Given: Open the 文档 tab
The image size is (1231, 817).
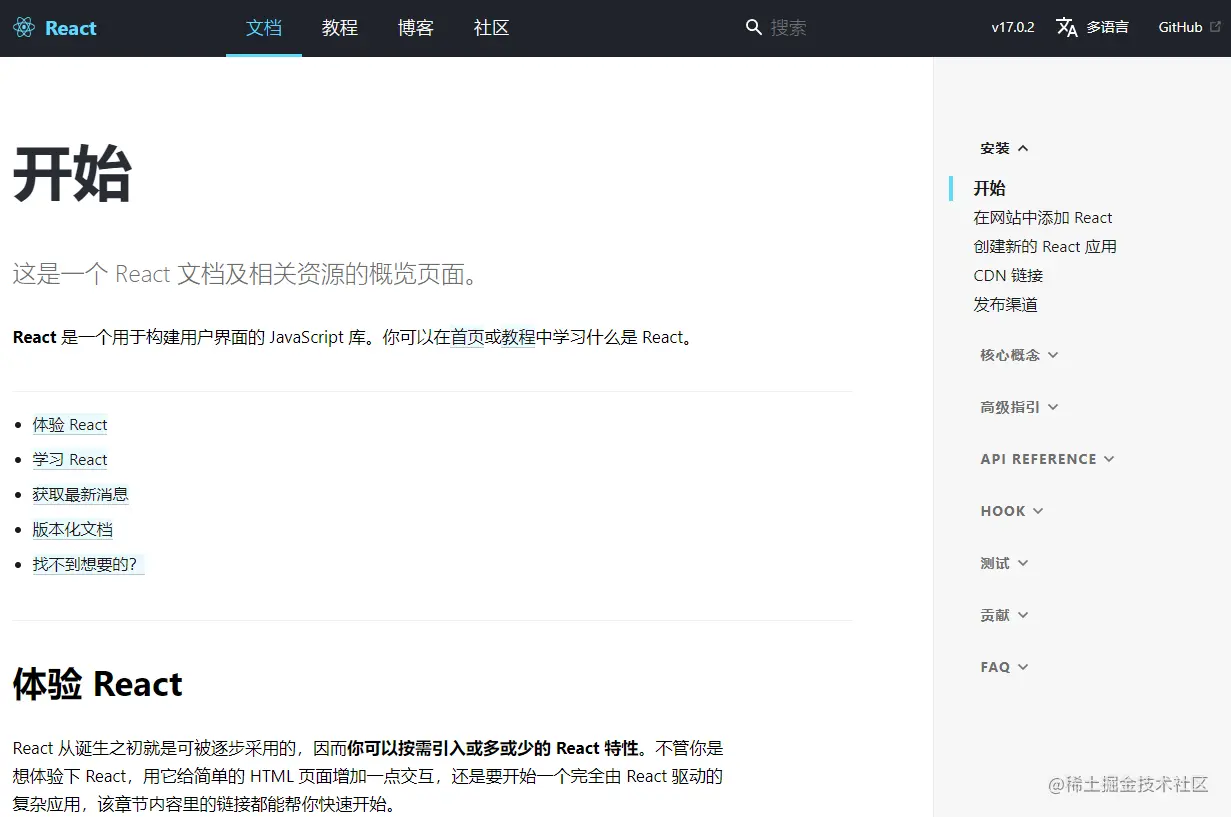Looking at the screenshot, I should click(x=264, y=28).
